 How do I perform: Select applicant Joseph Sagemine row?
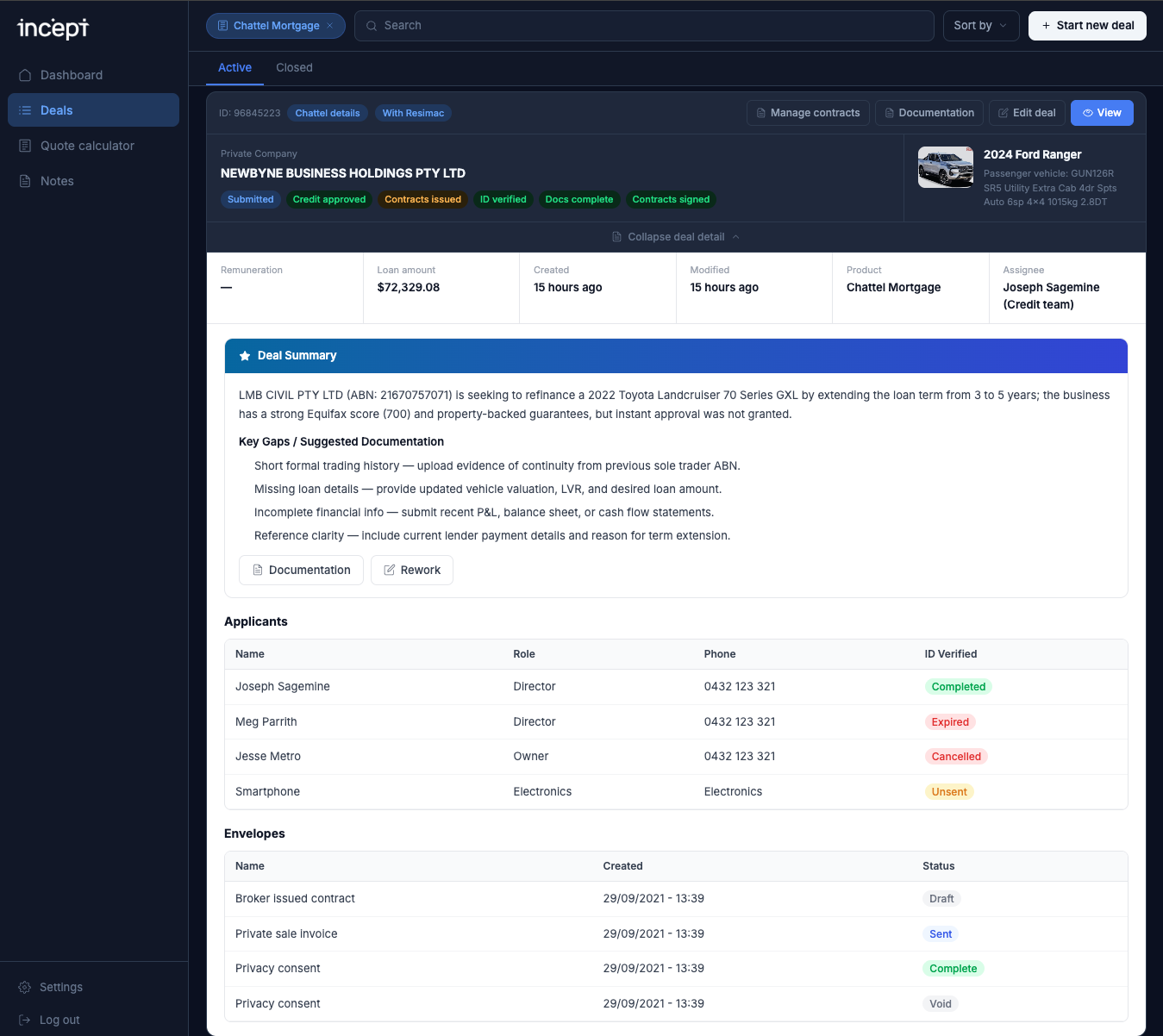pos(676,687)
